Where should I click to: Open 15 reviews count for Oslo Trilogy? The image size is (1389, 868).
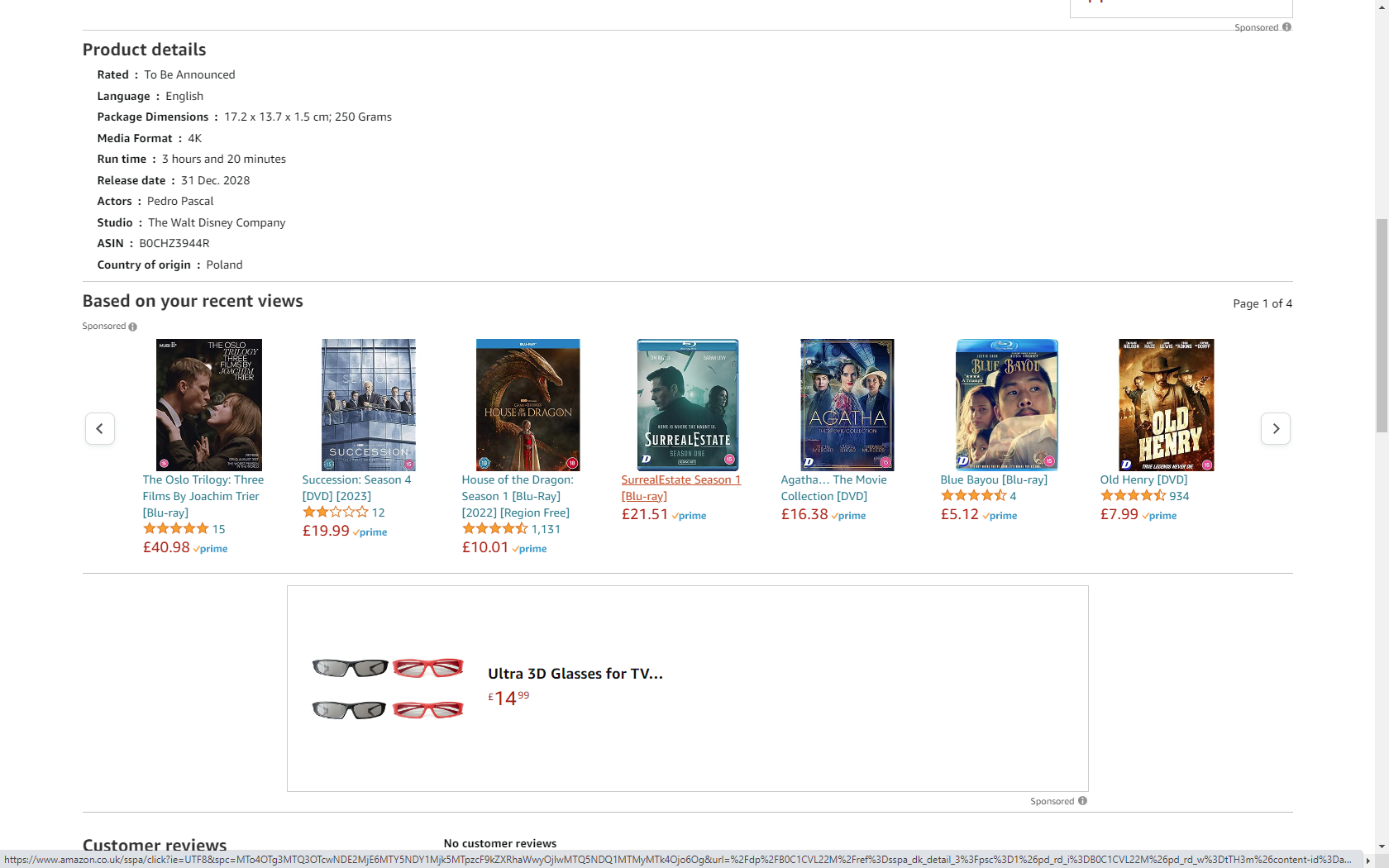[x=218, y=529]
